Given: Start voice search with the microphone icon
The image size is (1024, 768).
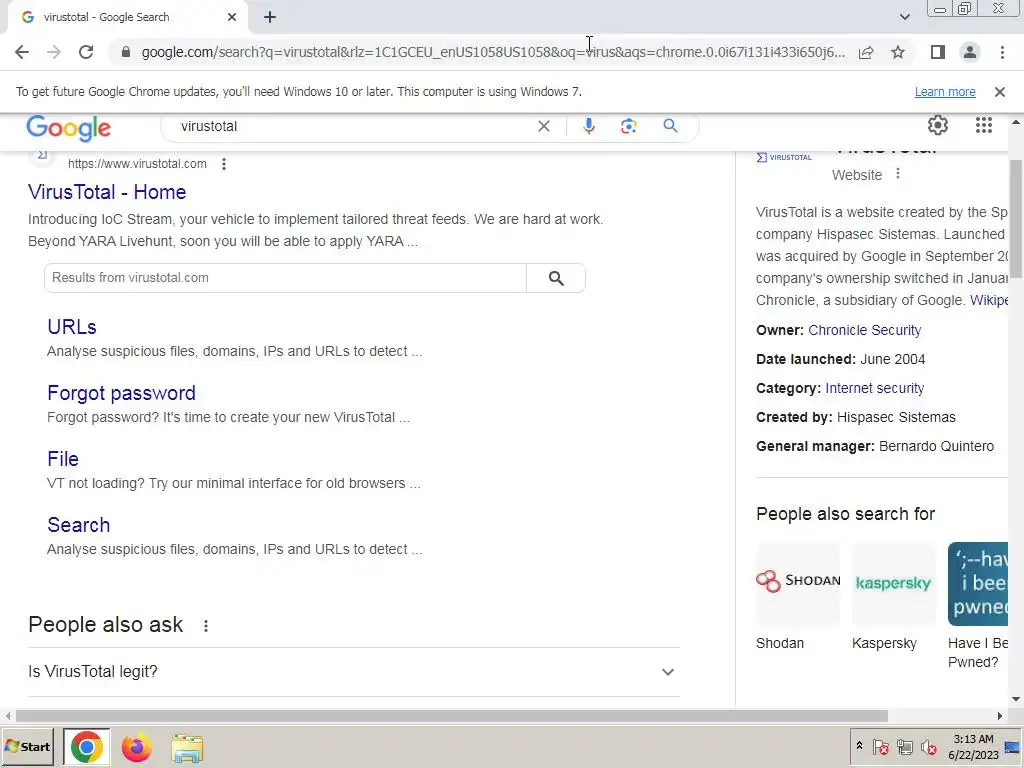Looking at the screenshot, I should point(588,126).
